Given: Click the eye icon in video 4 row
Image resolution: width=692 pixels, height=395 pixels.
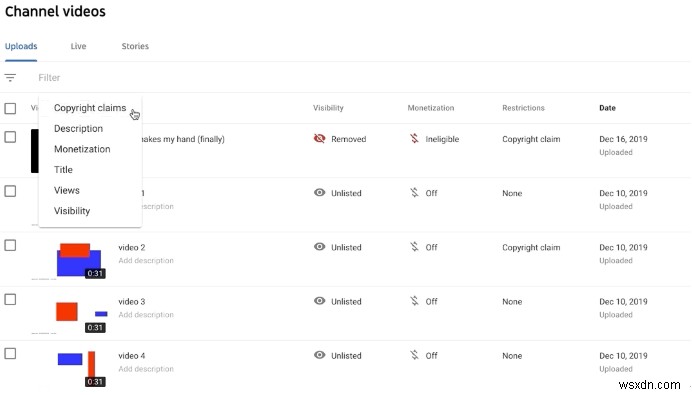Looking at the screenshot, I should 320,355.
